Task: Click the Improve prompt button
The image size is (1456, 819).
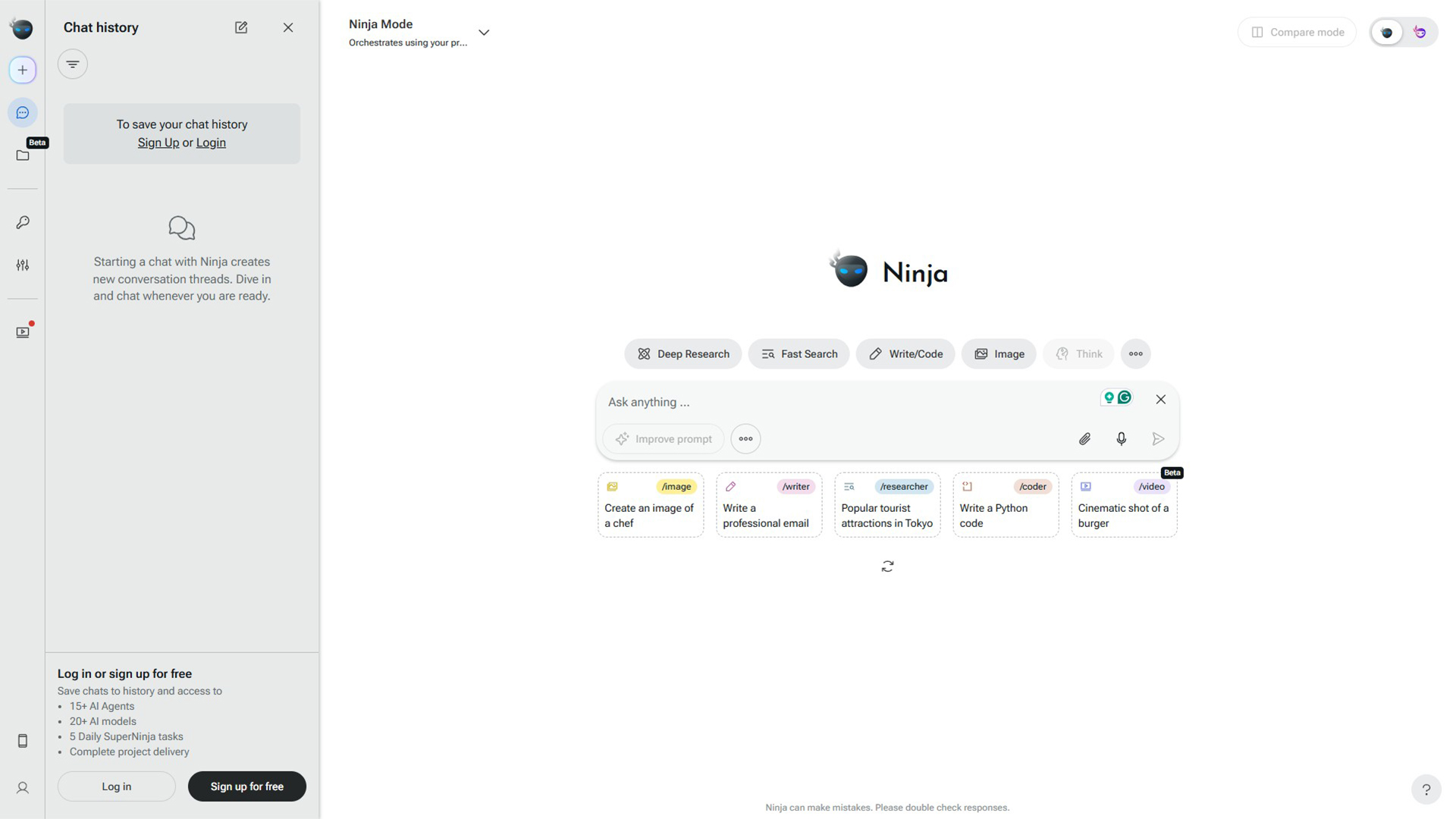Action: (664, 439)
